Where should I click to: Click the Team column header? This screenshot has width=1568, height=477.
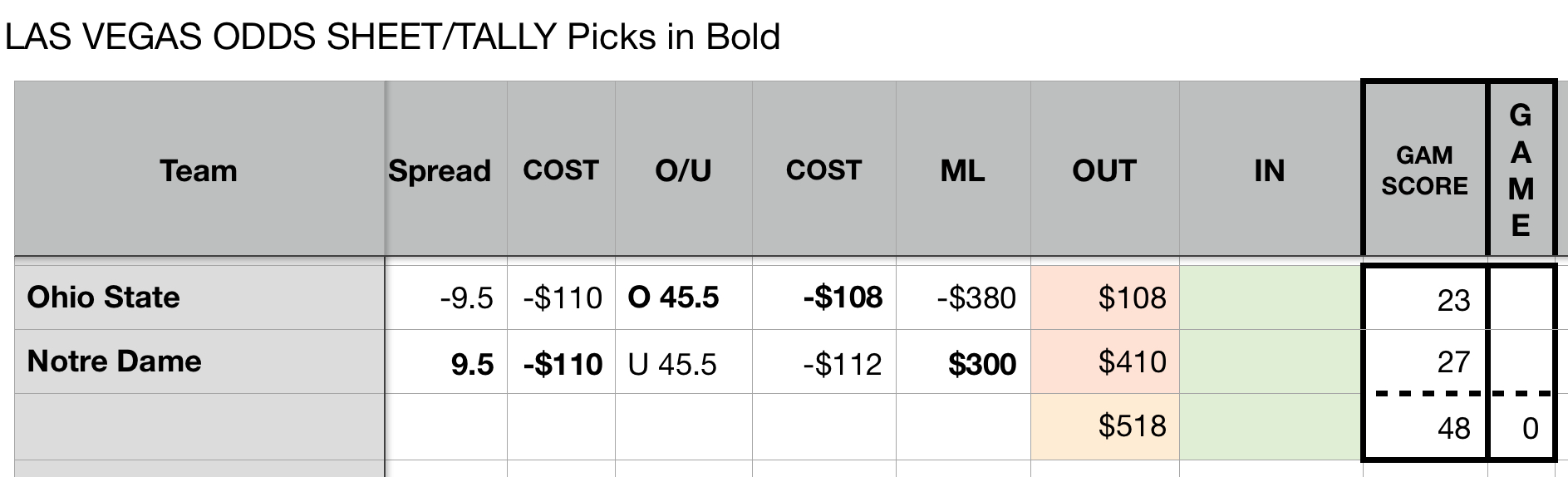pos(199,170)
